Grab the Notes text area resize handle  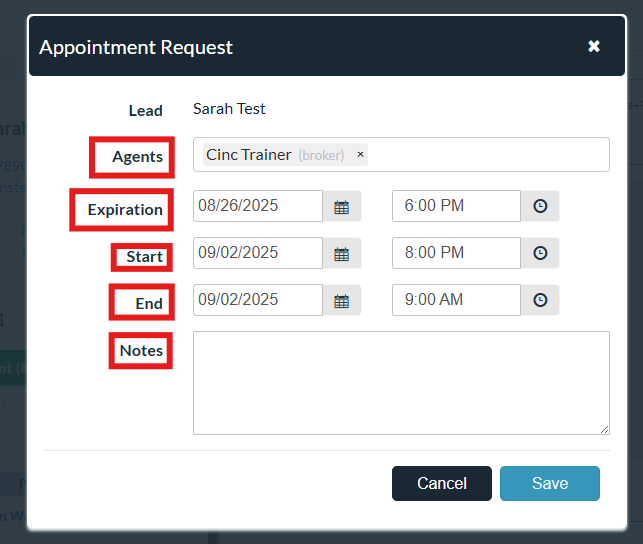(x=605, y=430)
